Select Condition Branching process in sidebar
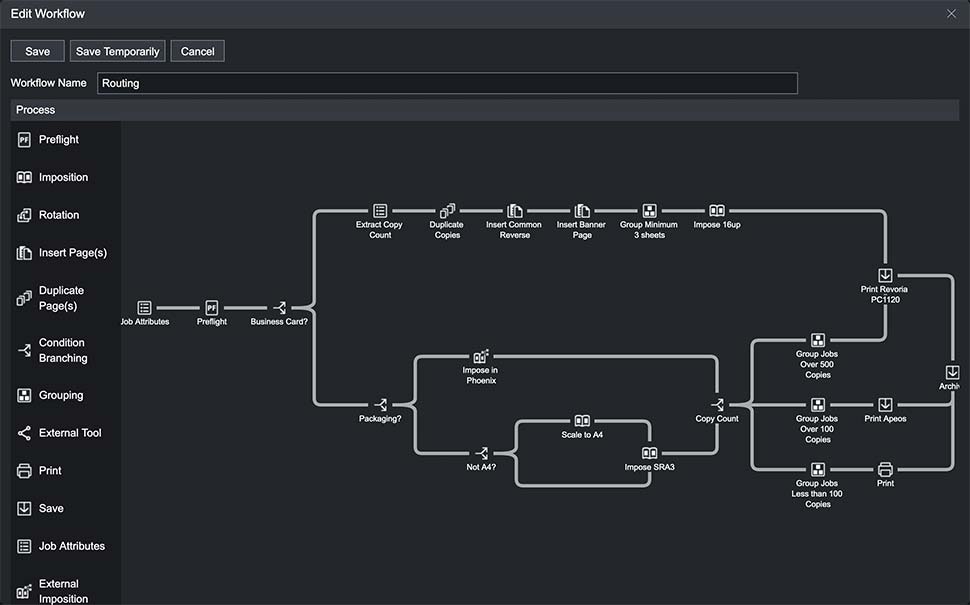 click(53, 350)
